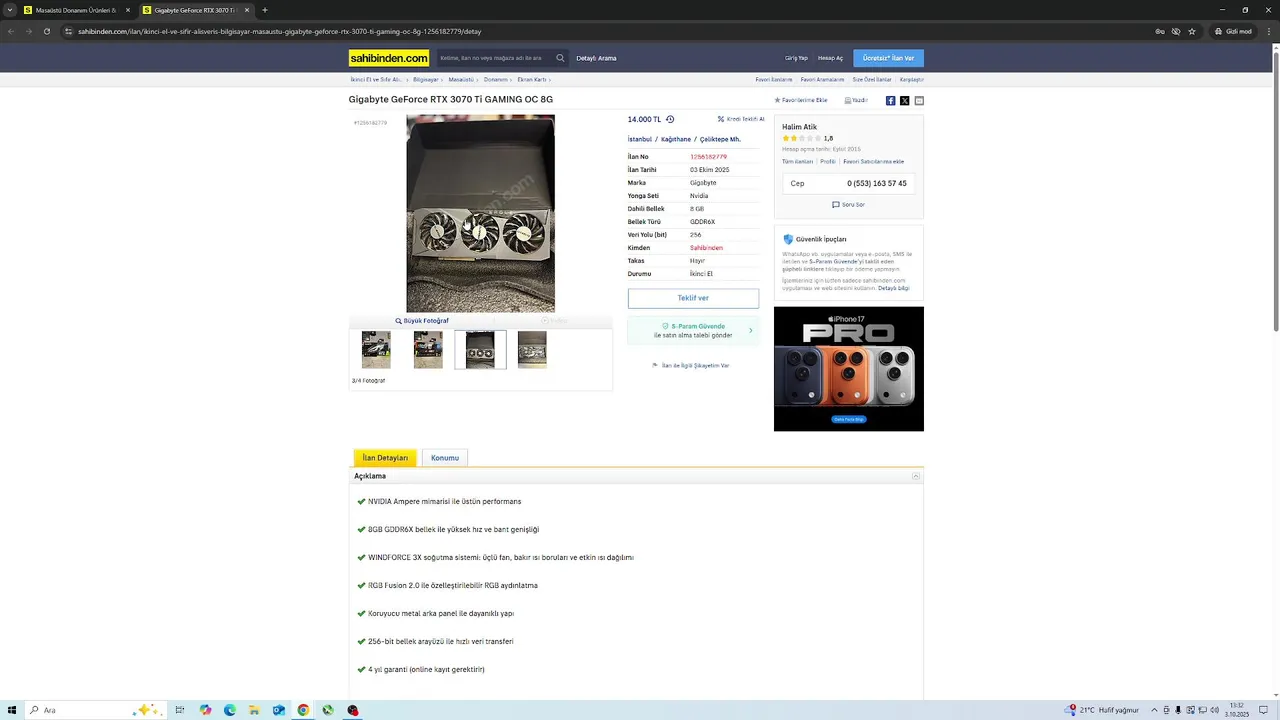Open seller Profili link
Screen dimensions: 1280x720
828,161
